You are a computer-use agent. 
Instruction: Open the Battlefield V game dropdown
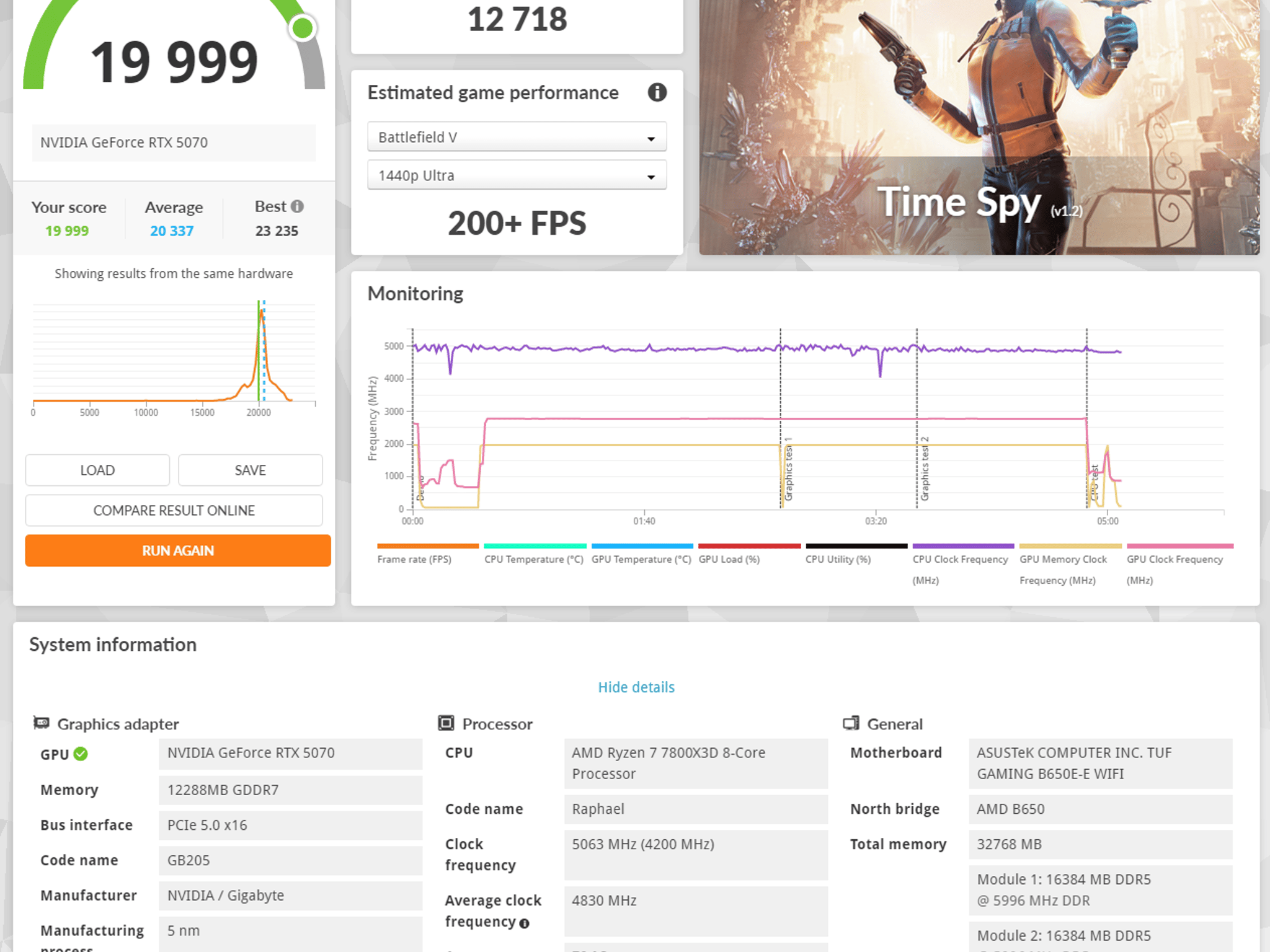[517, 137]
